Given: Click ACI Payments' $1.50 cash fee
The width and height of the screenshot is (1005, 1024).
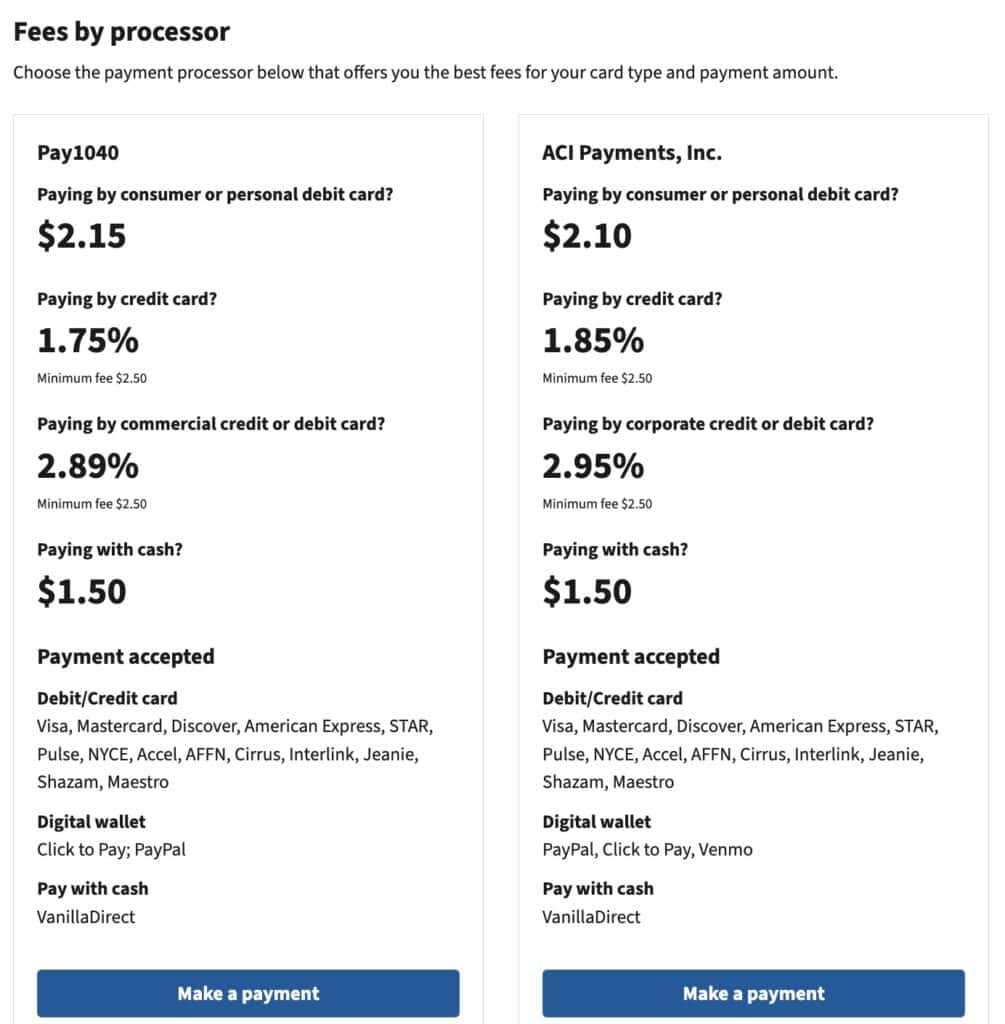Looking at the screenshot, I should 587,591.
